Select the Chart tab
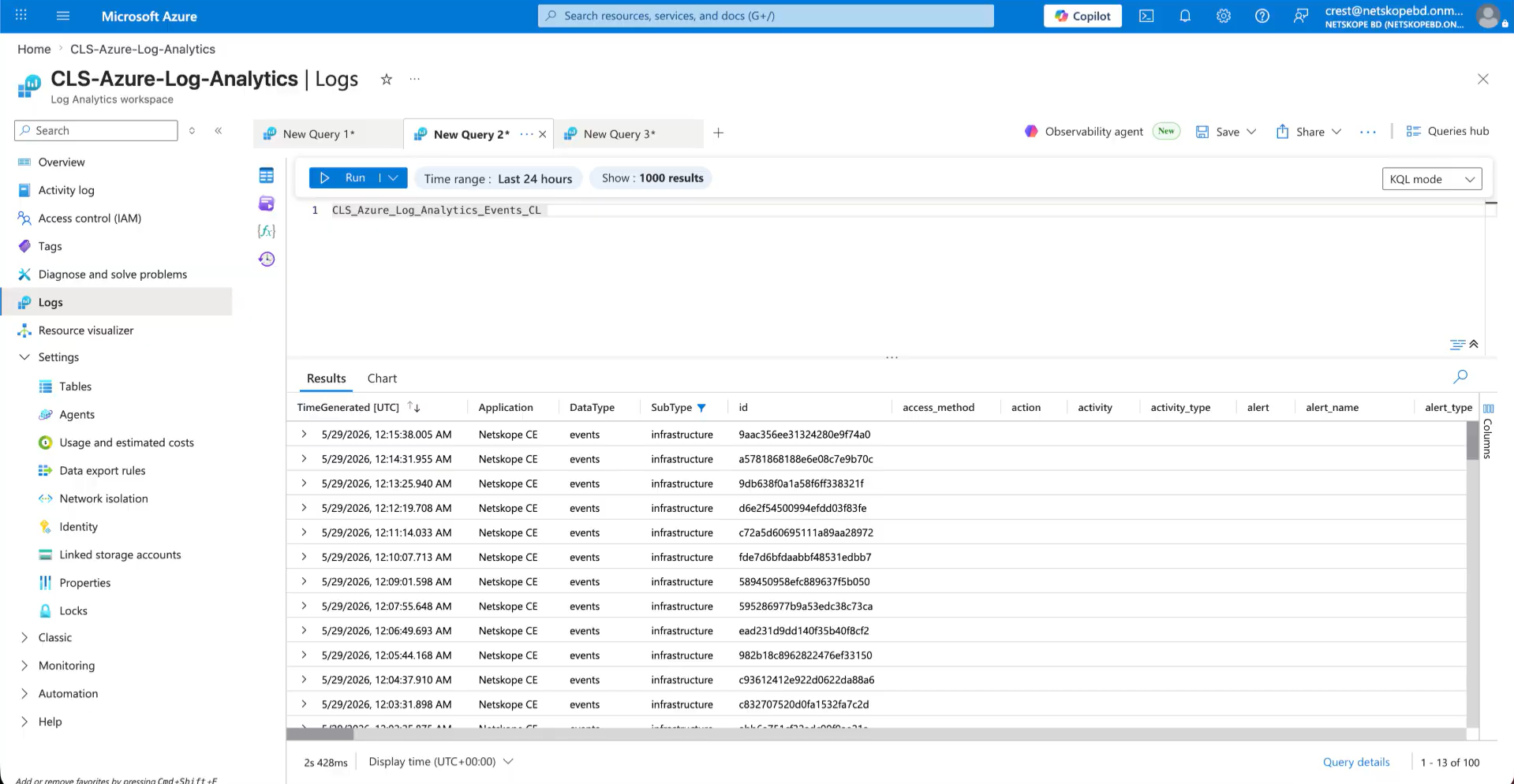 (382, 379)
